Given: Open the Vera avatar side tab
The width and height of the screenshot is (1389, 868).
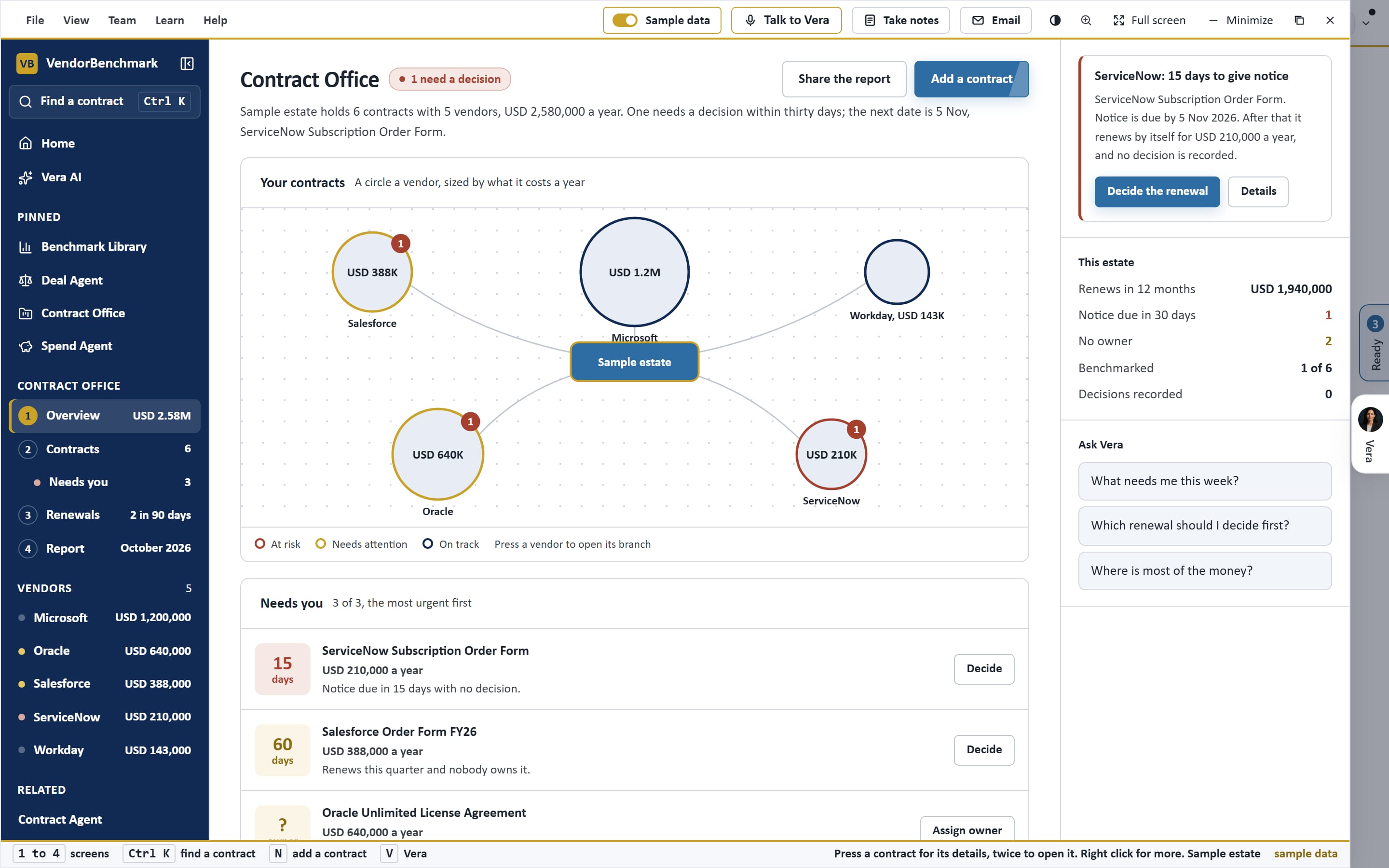Looking at the screenshot, I should click(1370, 434).
